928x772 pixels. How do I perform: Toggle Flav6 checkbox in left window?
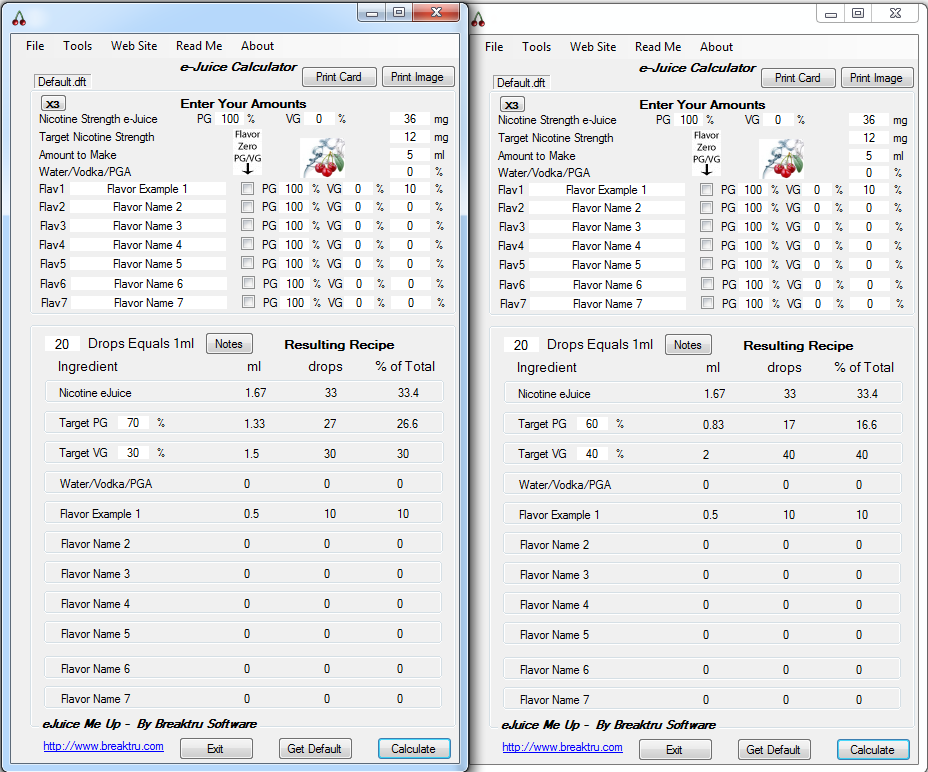coord(249,283)
